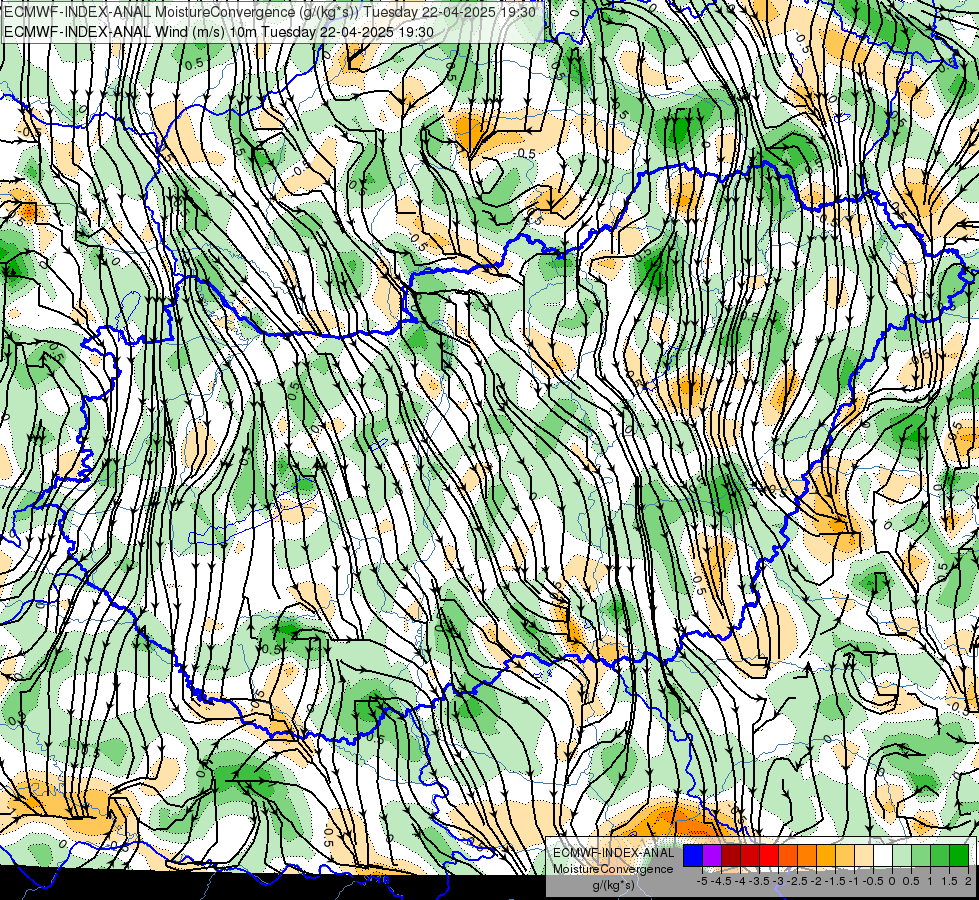Click the MoistureConvergence title line at top
Viewport: 979px width, 900px height.
(x=270, y=12)
